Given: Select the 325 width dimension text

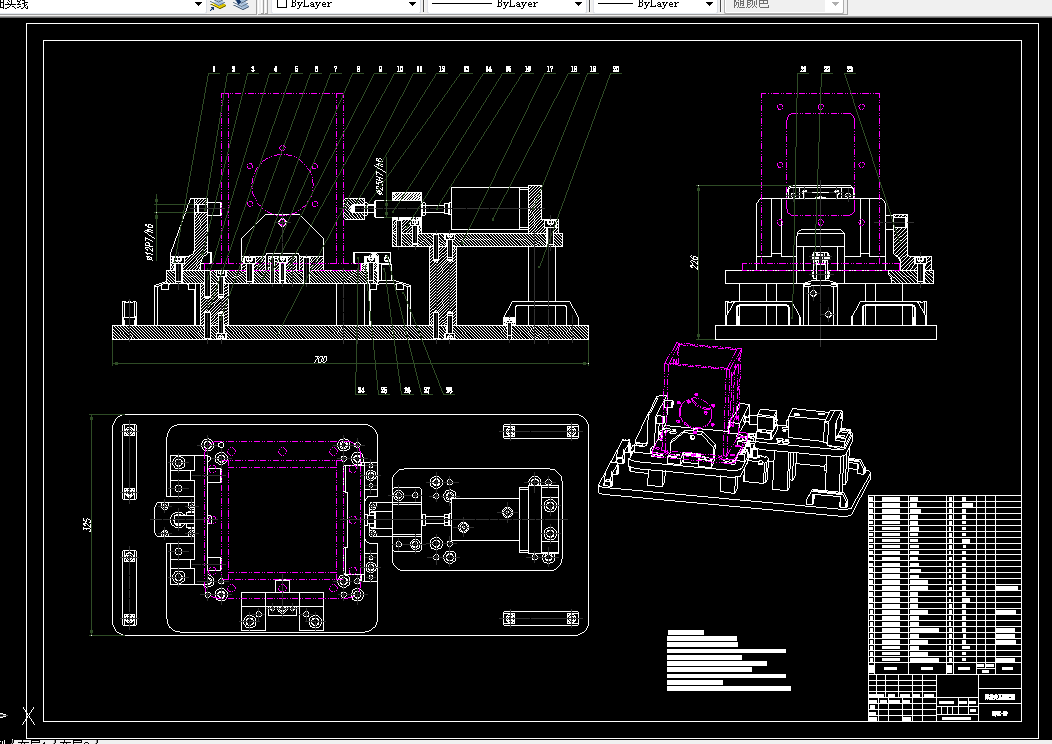Looking at the screenshot, I should point(87,525).
